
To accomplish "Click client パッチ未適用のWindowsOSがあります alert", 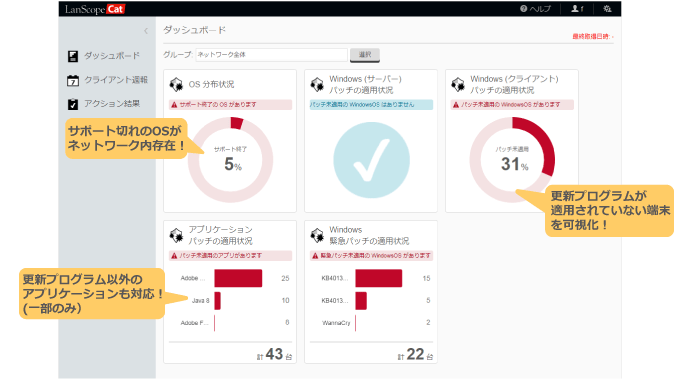I will click(x=512, y=105).
